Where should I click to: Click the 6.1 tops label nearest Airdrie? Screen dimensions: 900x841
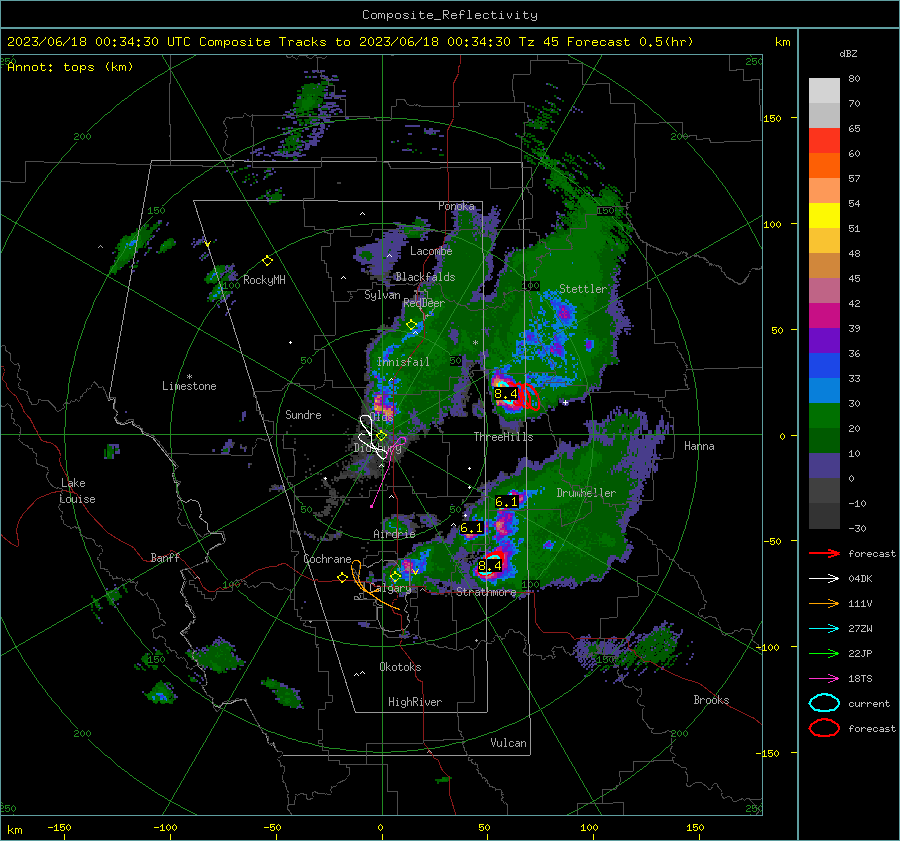point(471,528)
